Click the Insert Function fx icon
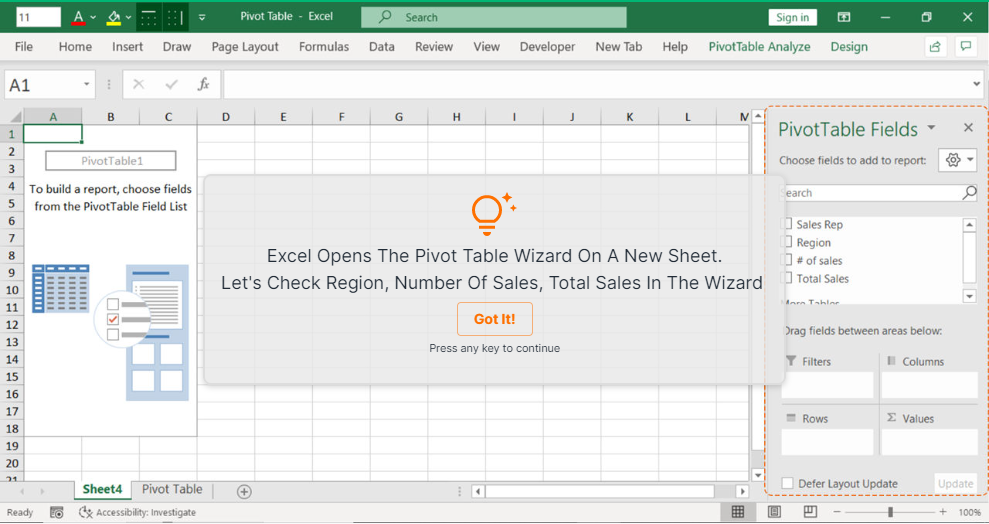Viewport: 989px width, 524px height. tap(203, 84)
